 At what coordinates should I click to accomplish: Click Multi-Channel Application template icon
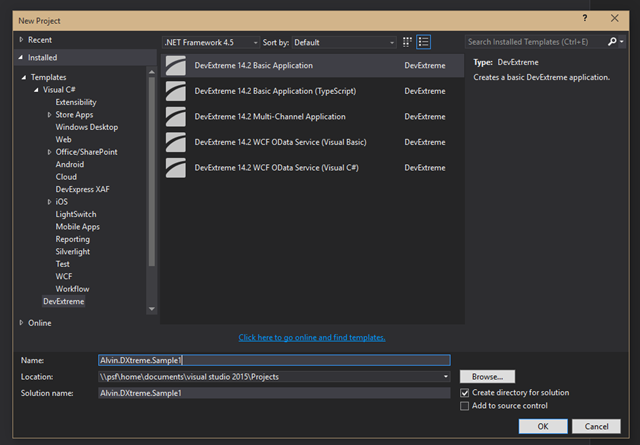[176, 117]
